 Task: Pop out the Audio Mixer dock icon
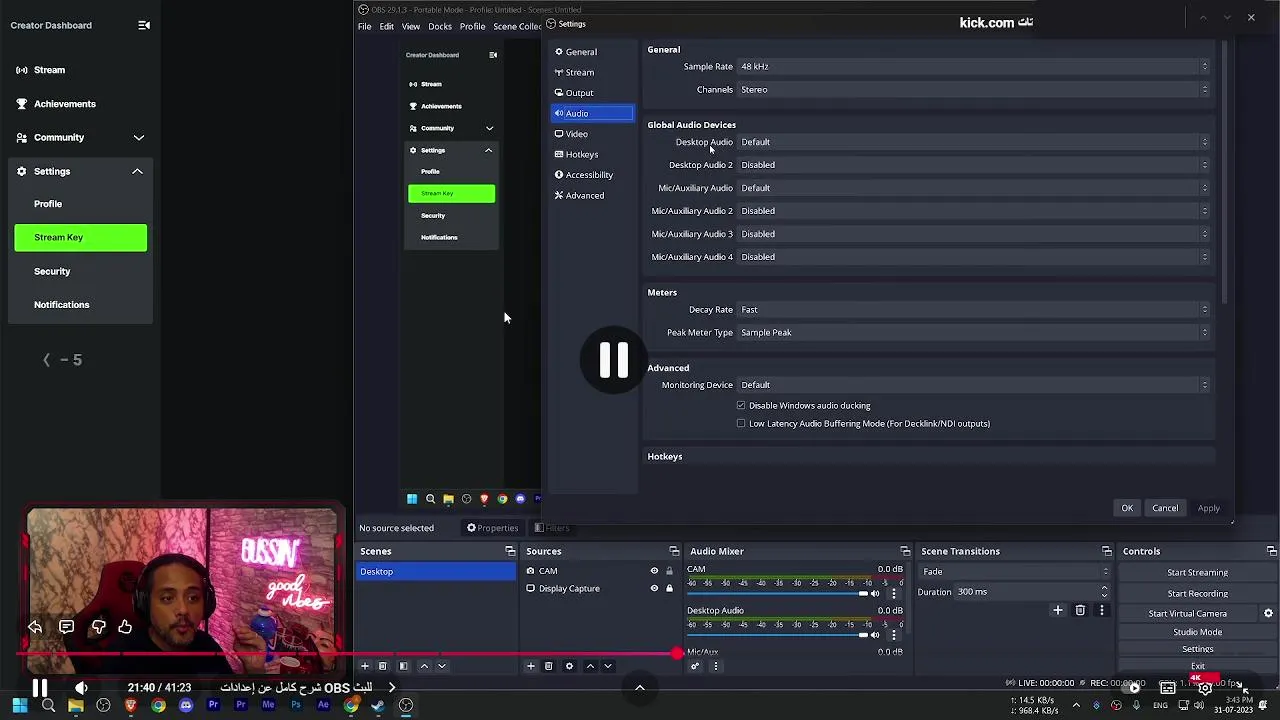(905, 551)
